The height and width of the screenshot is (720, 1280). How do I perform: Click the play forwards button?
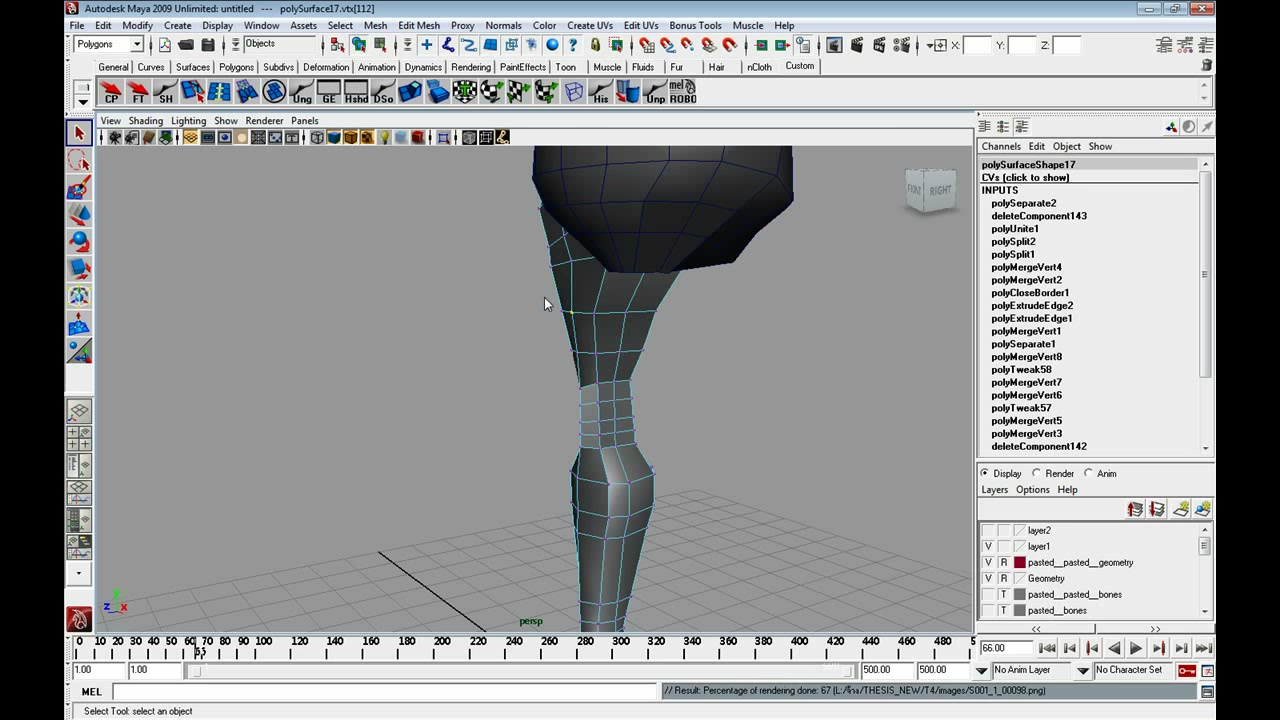pyautogui.click(x=1136, y=649)
